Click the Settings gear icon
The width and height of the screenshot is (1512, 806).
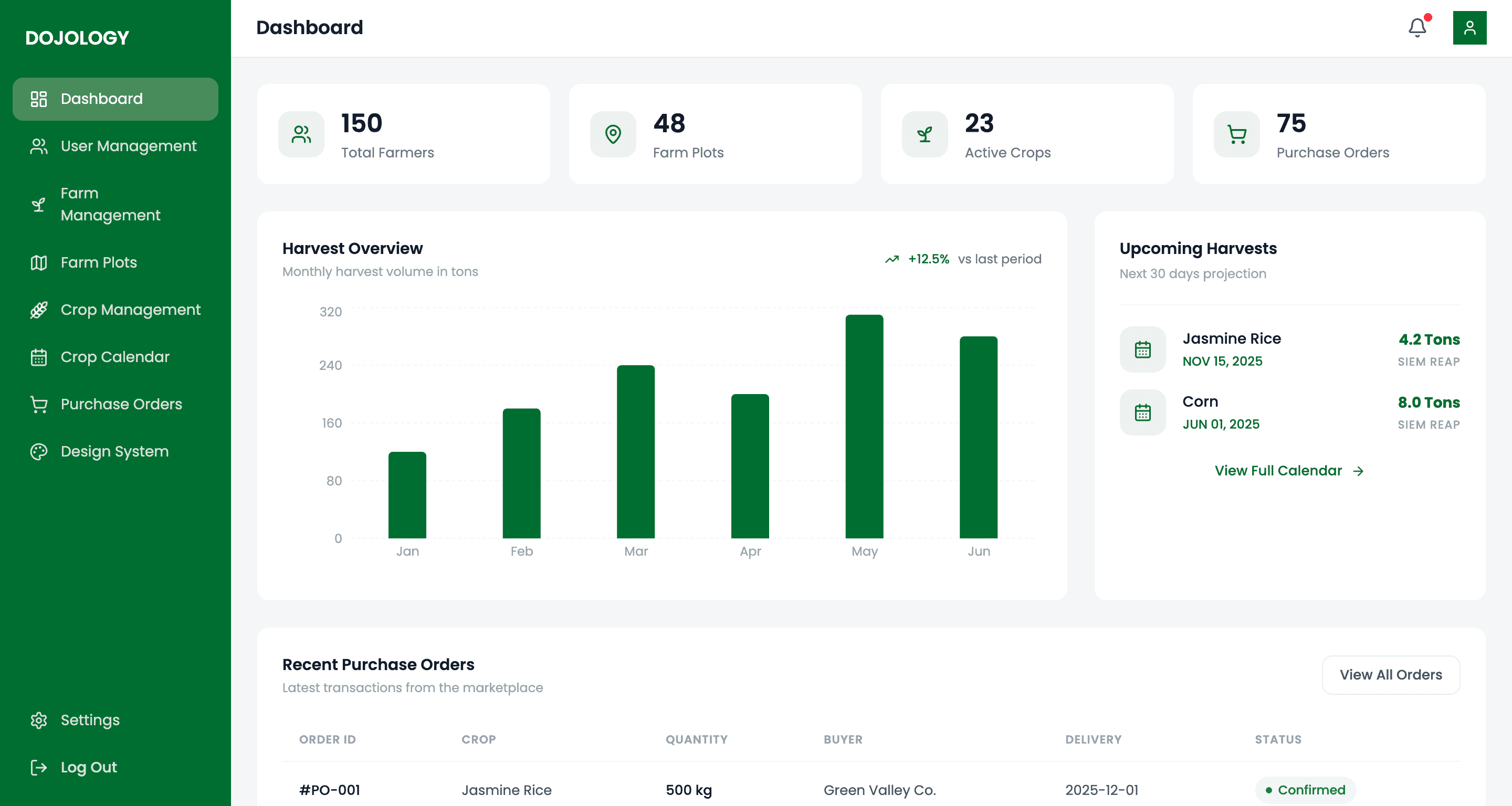(39, 720)
